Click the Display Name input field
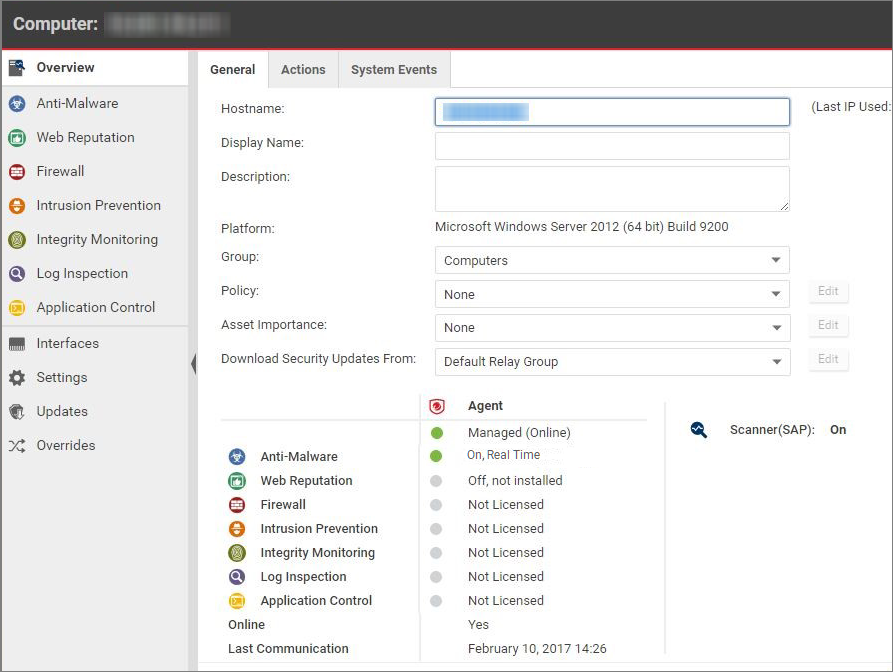The image size is (893, 672). (612, 146)
